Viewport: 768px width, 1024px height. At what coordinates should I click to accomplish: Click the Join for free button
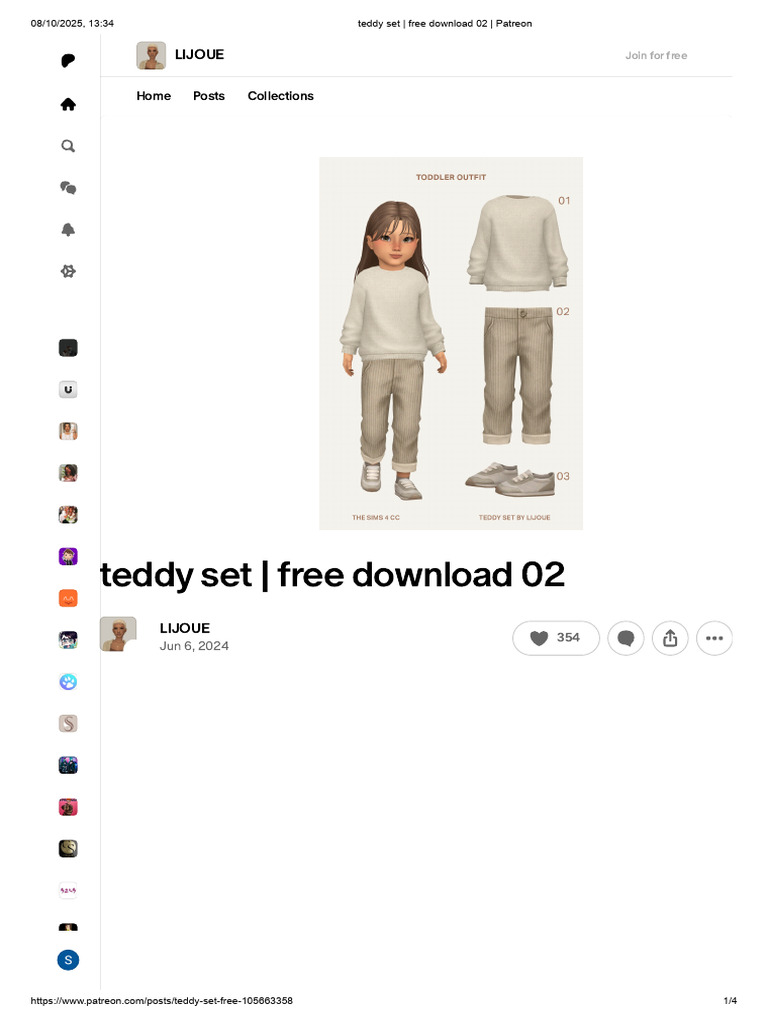656,56
